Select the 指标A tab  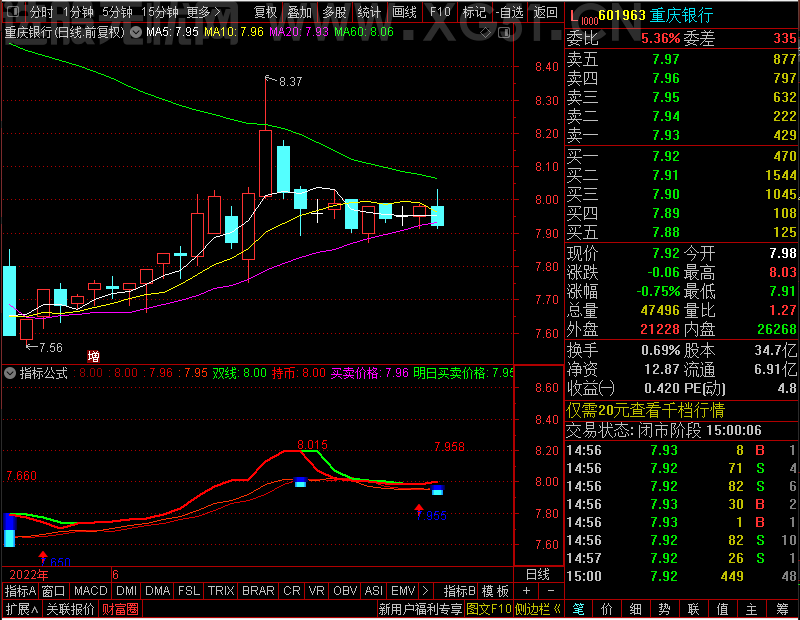[x=20, y=591]
